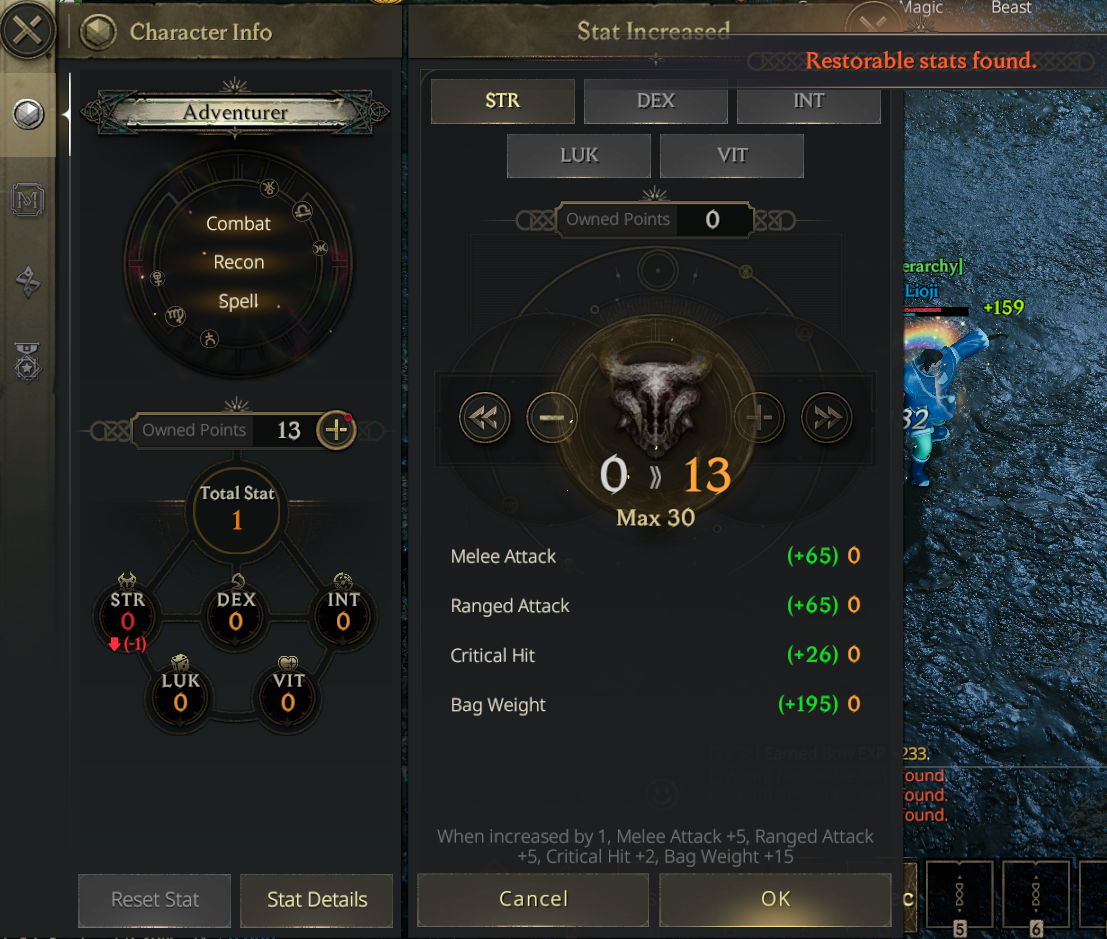The image size is (1107, 939).
Task: Decrease STR by one with minus button
Action: 551,418
